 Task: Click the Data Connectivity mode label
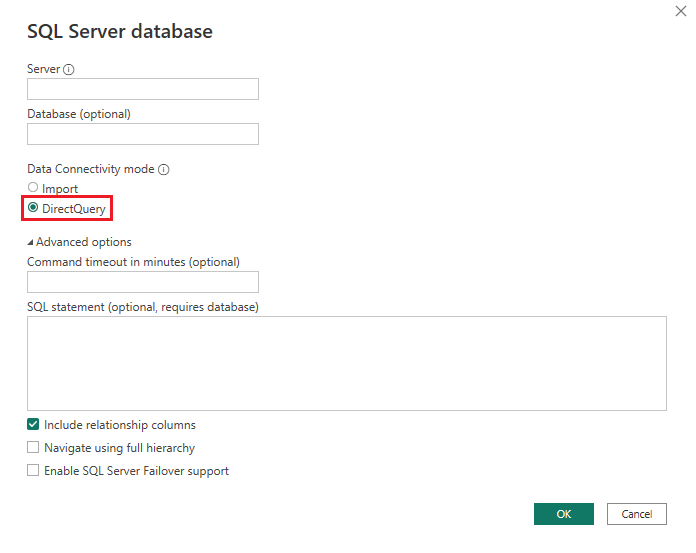pyautogui.click(x=91, y=169)
